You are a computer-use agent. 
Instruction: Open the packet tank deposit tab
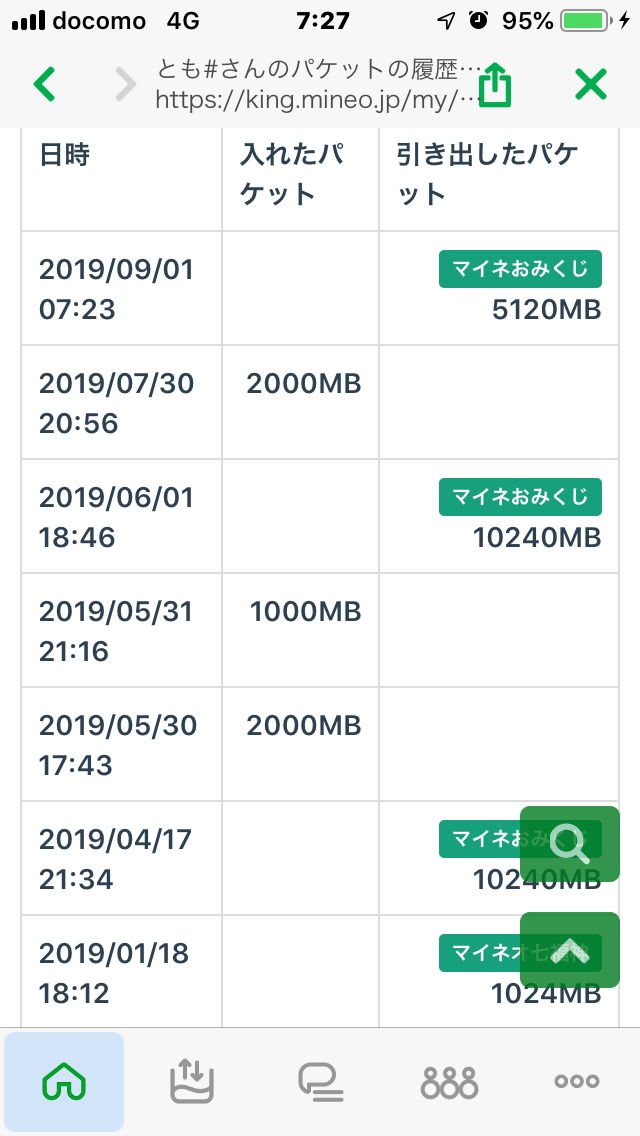191,1081
